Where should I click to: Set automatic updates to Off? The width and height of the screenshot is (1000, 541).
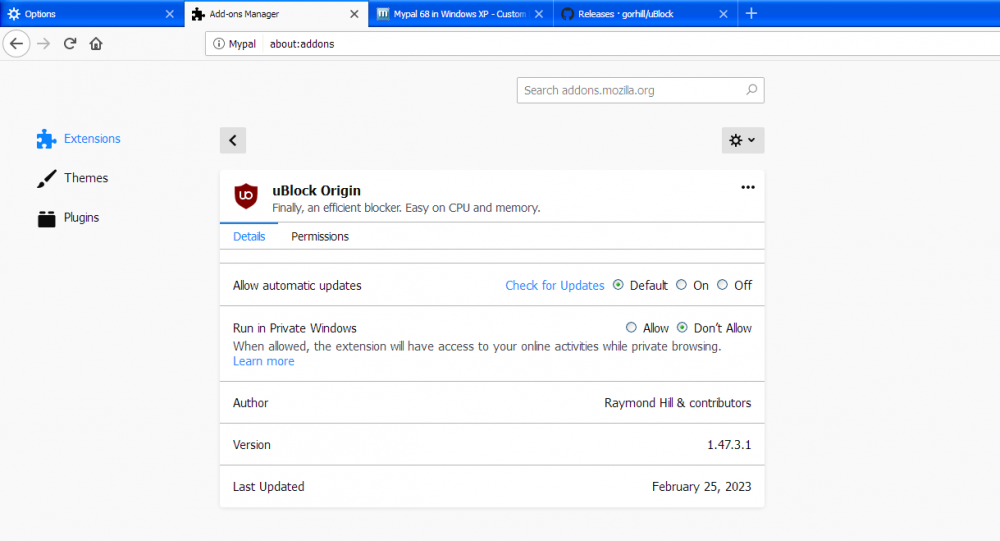tap(723, 285)
